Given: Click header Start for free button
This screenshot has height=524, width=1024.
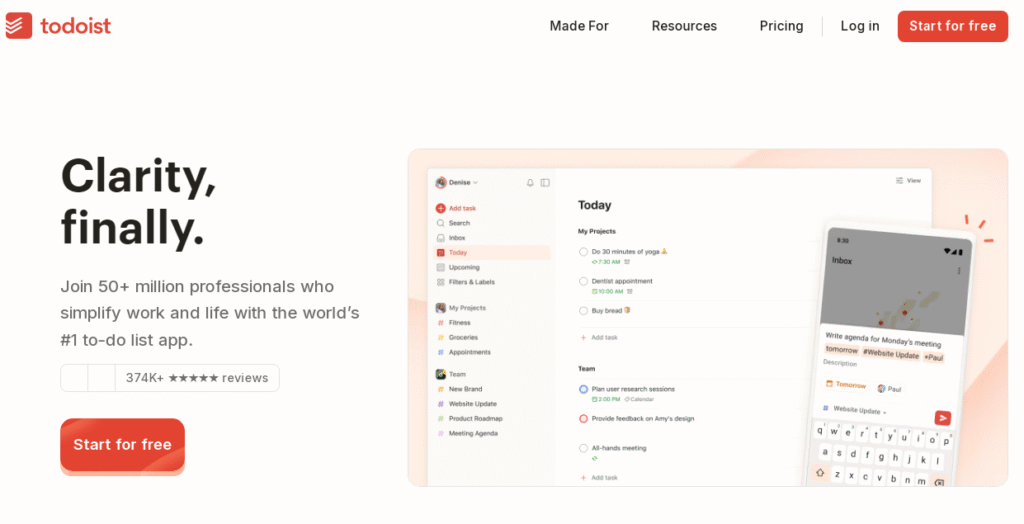Looking at the screenshot, I should point(952,26).
